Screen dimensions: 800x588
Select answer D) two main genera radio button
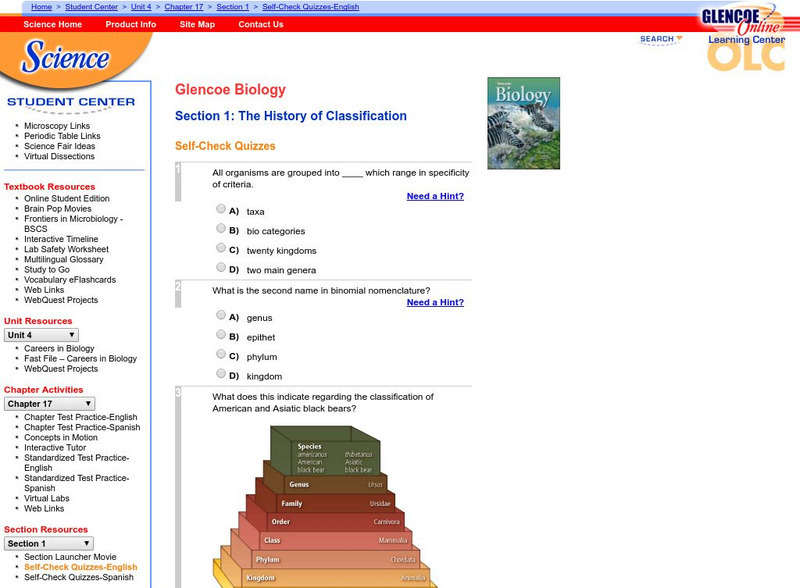click(221, 267)
